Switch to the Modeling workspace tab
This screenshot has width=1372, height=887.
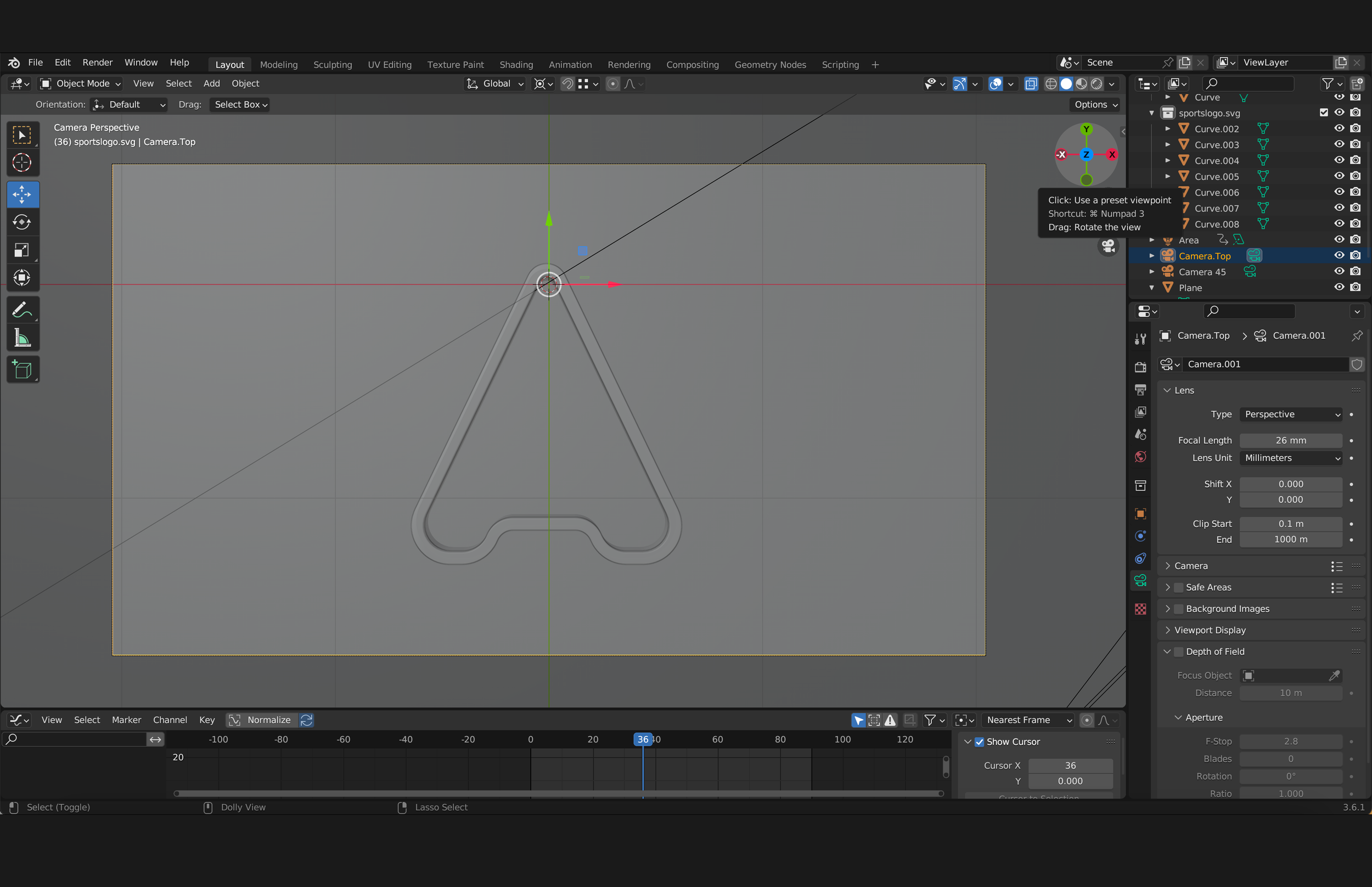[x=279, y=65]
